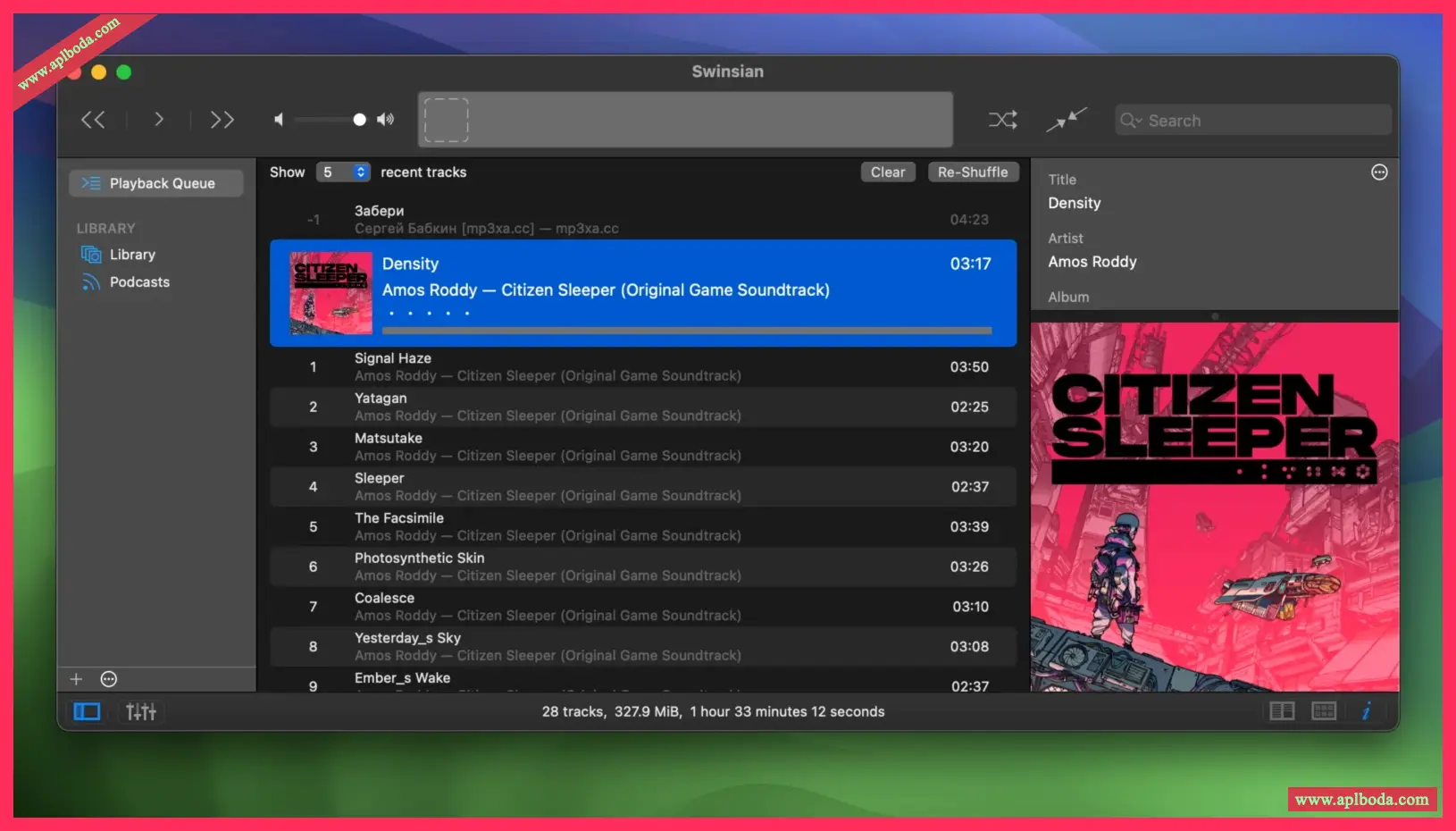Select the Sleeper track
The height and width of the screenshot is (831, 1456).
click(643, 487)
